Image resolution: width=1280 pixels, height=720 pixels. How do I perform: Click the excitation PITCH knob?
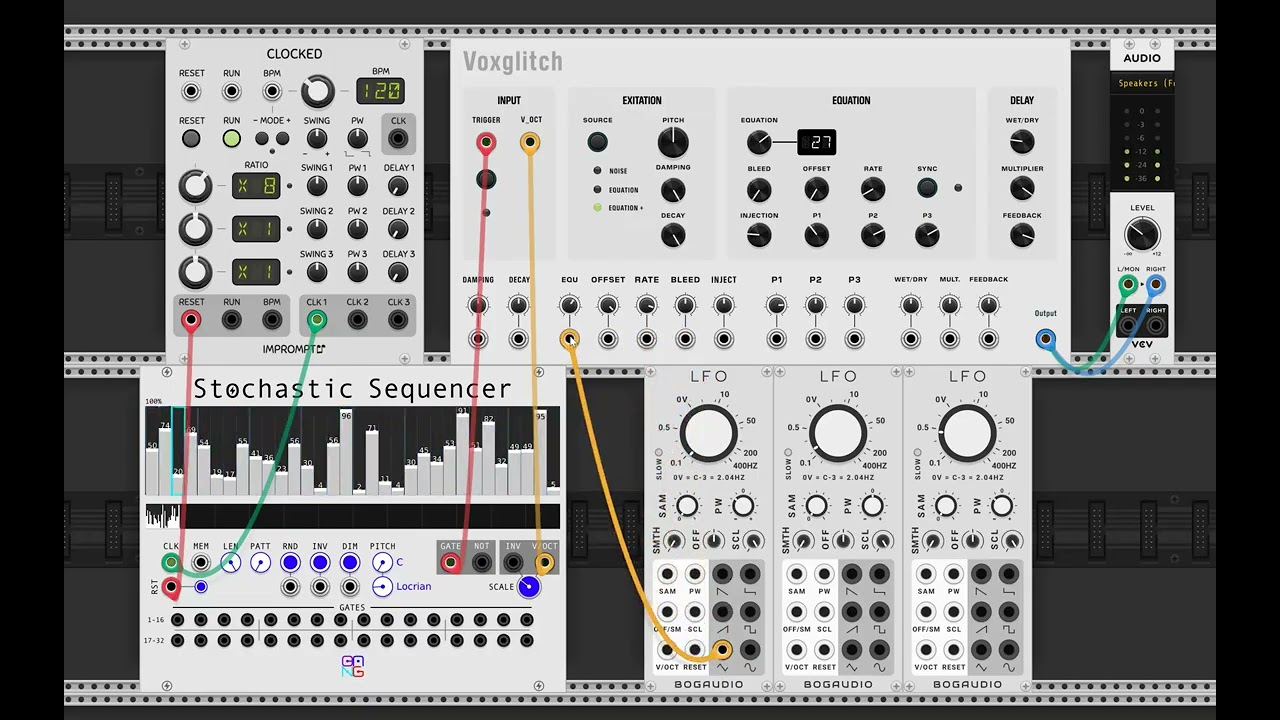pyautogui.click(x=673, y=143)
